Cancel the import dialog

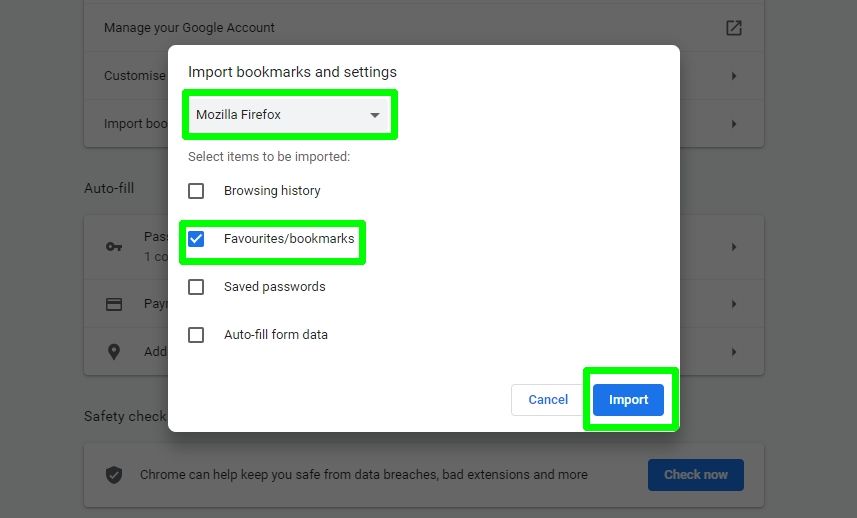click(x=548, y=399)
